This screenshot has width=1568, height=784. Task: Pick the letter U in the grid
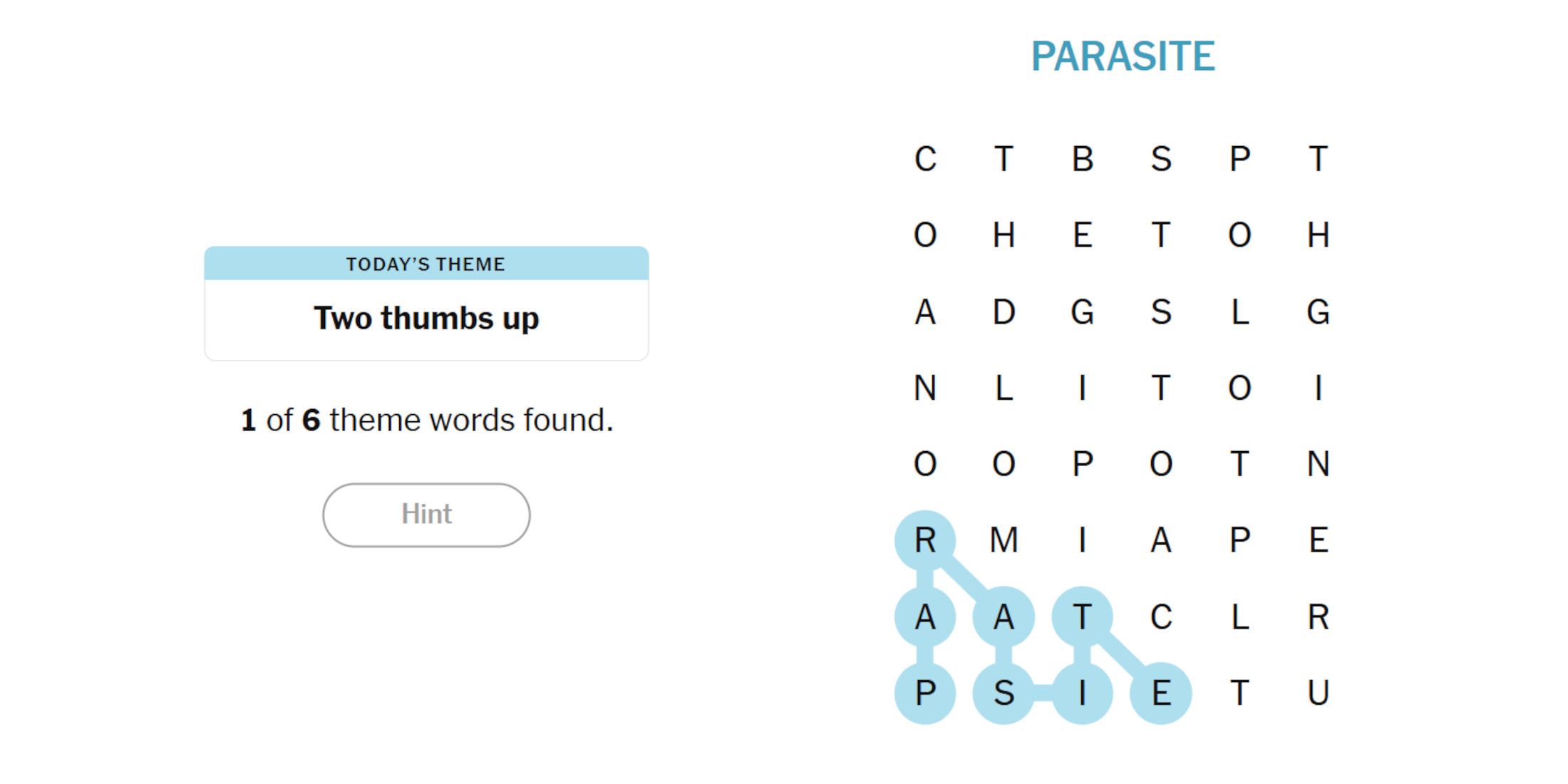1318,693
